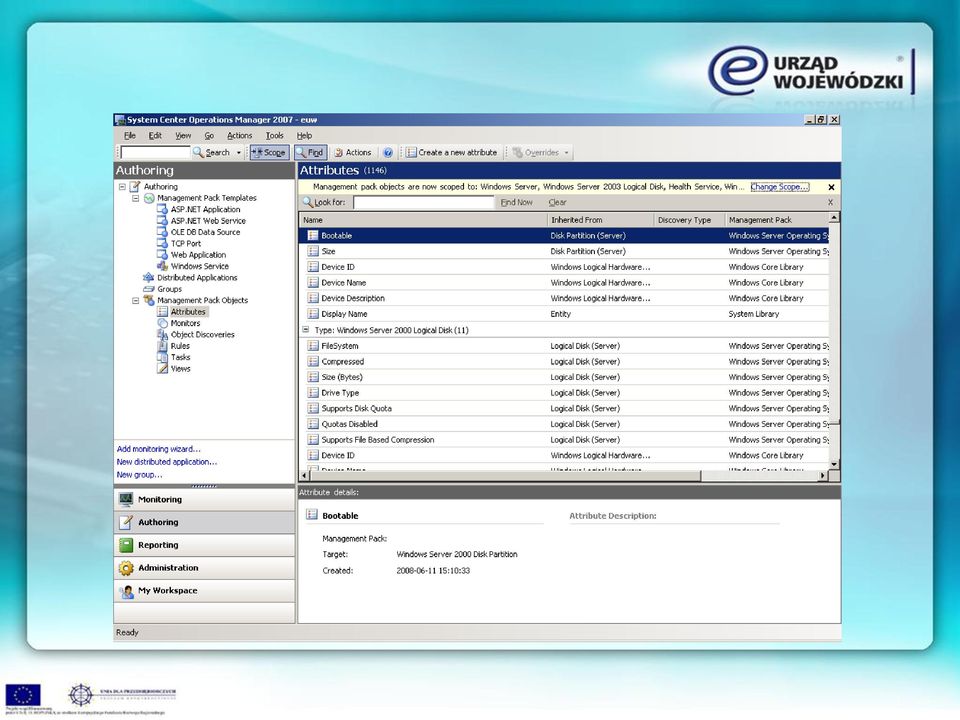The image size is (960, 720).
Task: Select Rules icon in tree
Action: (x=162, y=346)
